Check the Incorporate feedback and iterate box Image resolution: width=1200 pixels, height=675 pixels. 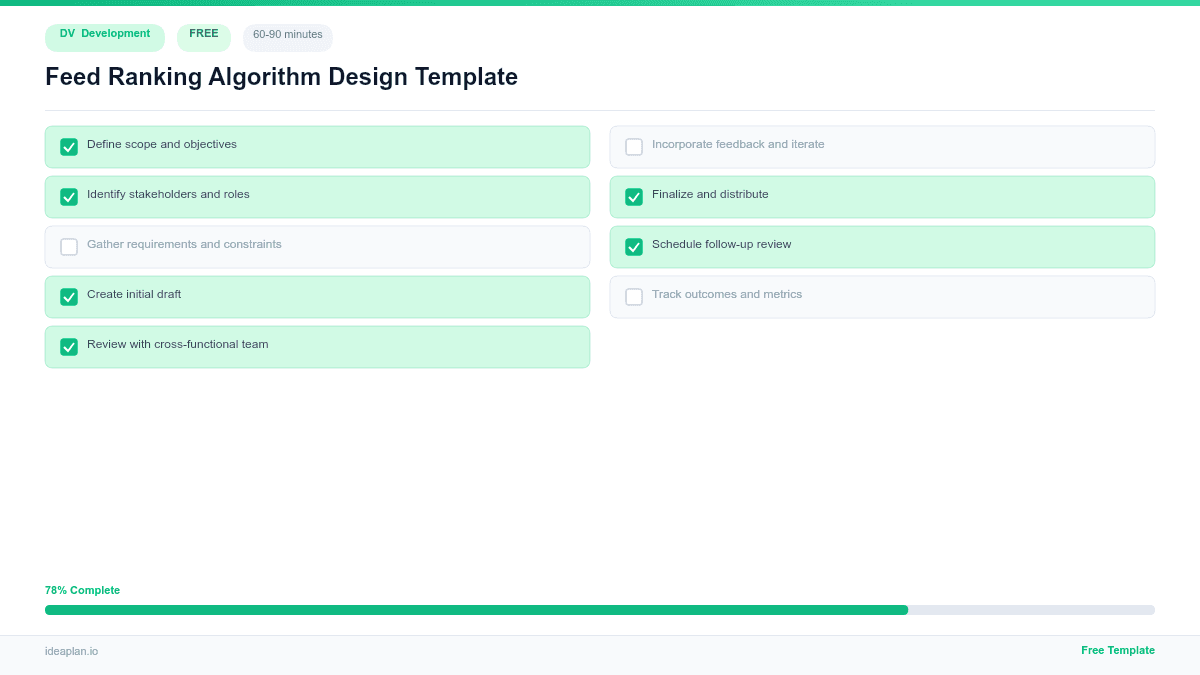tap(634, 146)
